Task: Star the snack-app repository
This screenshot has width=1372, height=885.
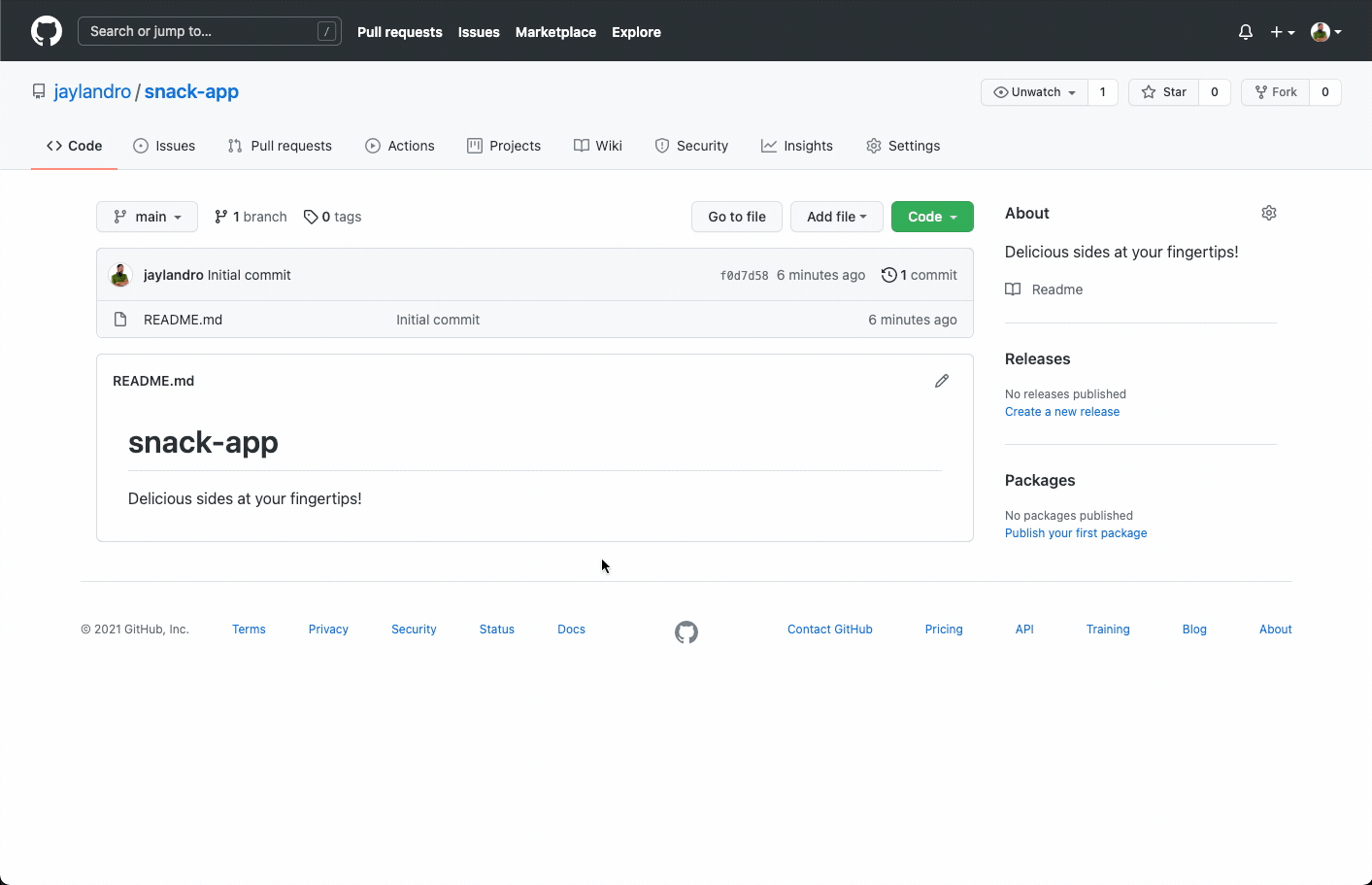Action: (x=1163, y=92)
